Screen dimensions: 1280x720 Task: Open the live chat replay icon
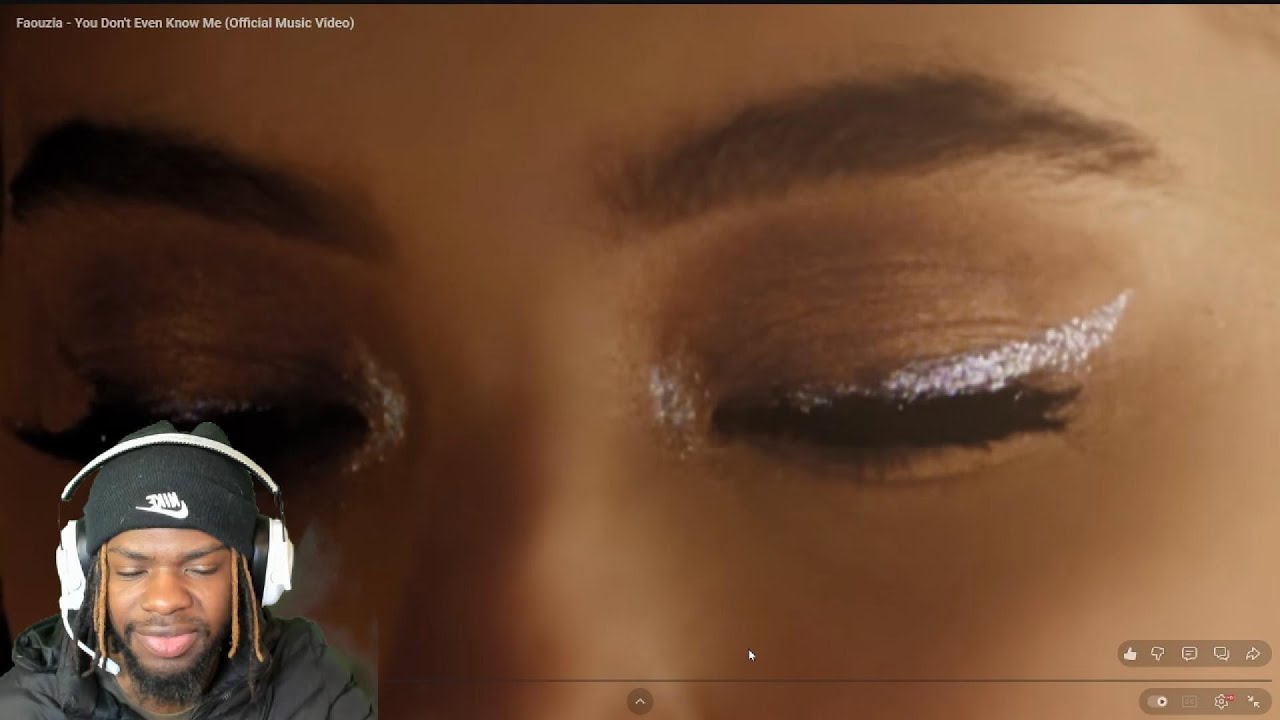click(1221, 654)
